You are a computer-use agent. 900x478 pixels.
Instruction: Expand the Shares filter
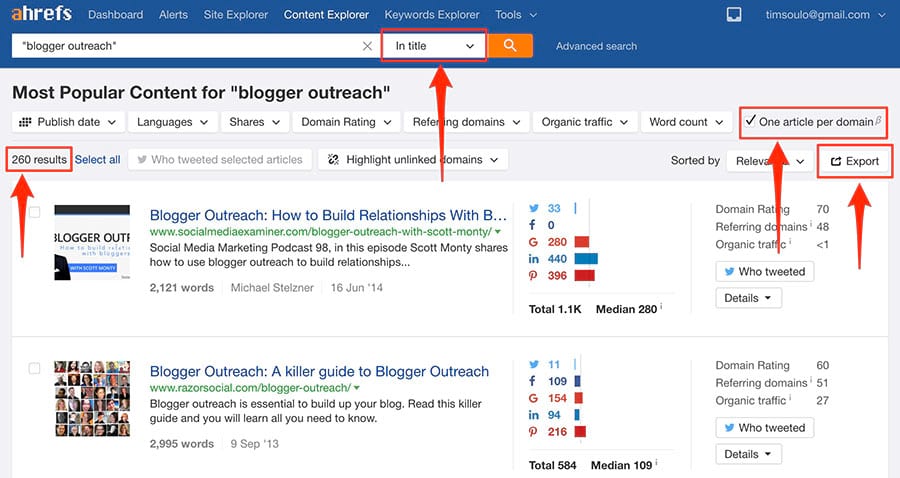pos(255,122)
